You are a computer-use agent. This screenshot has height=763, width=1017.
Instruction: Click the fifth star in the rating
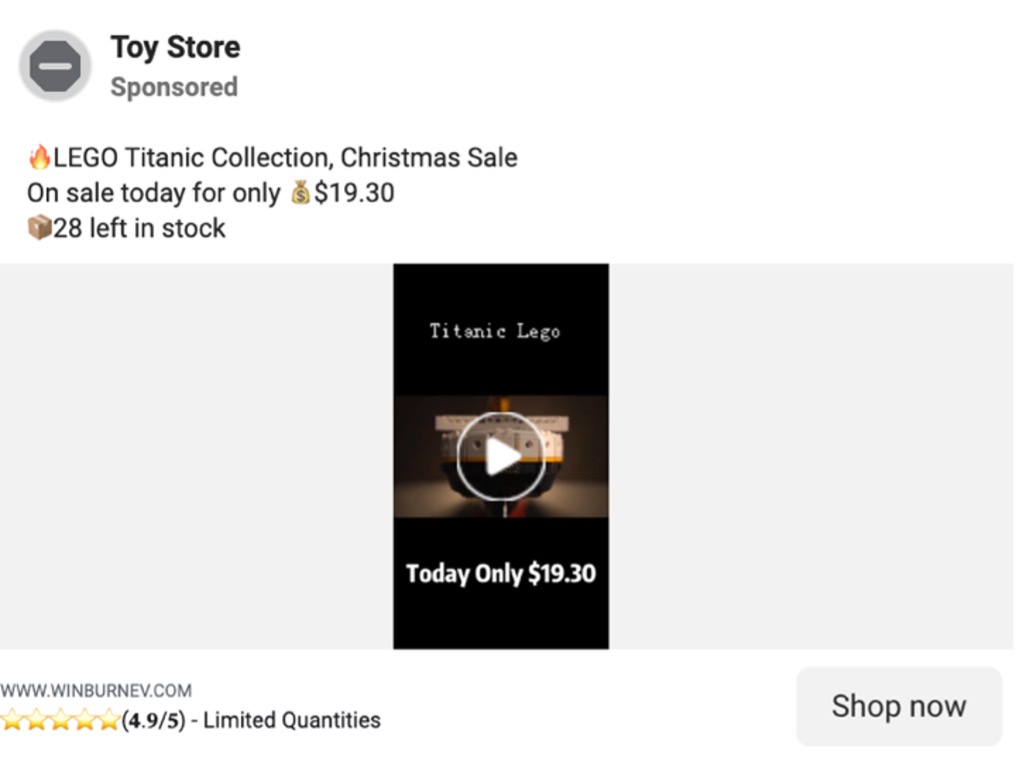(x=108, y=720)
